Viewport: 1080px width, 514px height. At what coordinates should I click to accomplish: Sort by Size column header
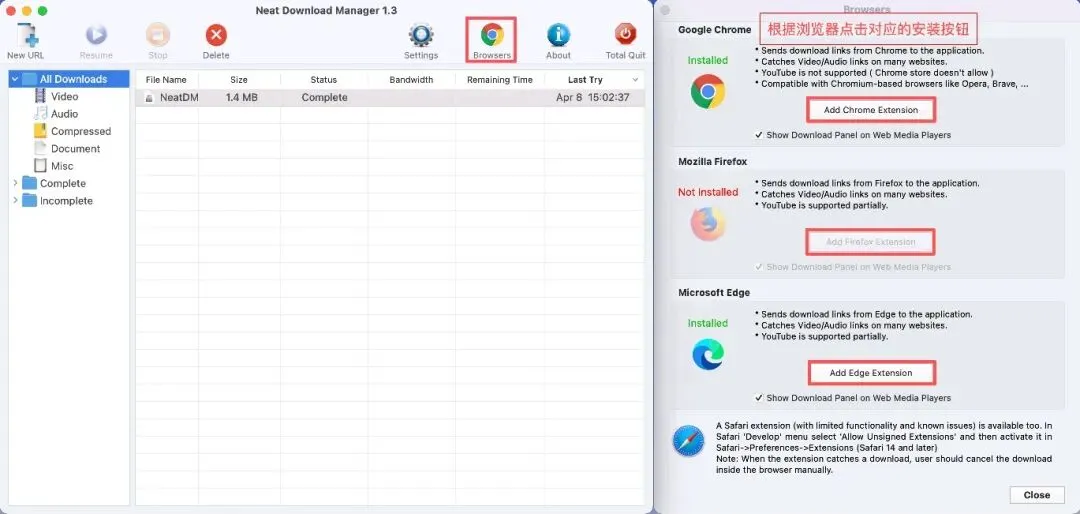pyautogui.click(x=239, y=80)
